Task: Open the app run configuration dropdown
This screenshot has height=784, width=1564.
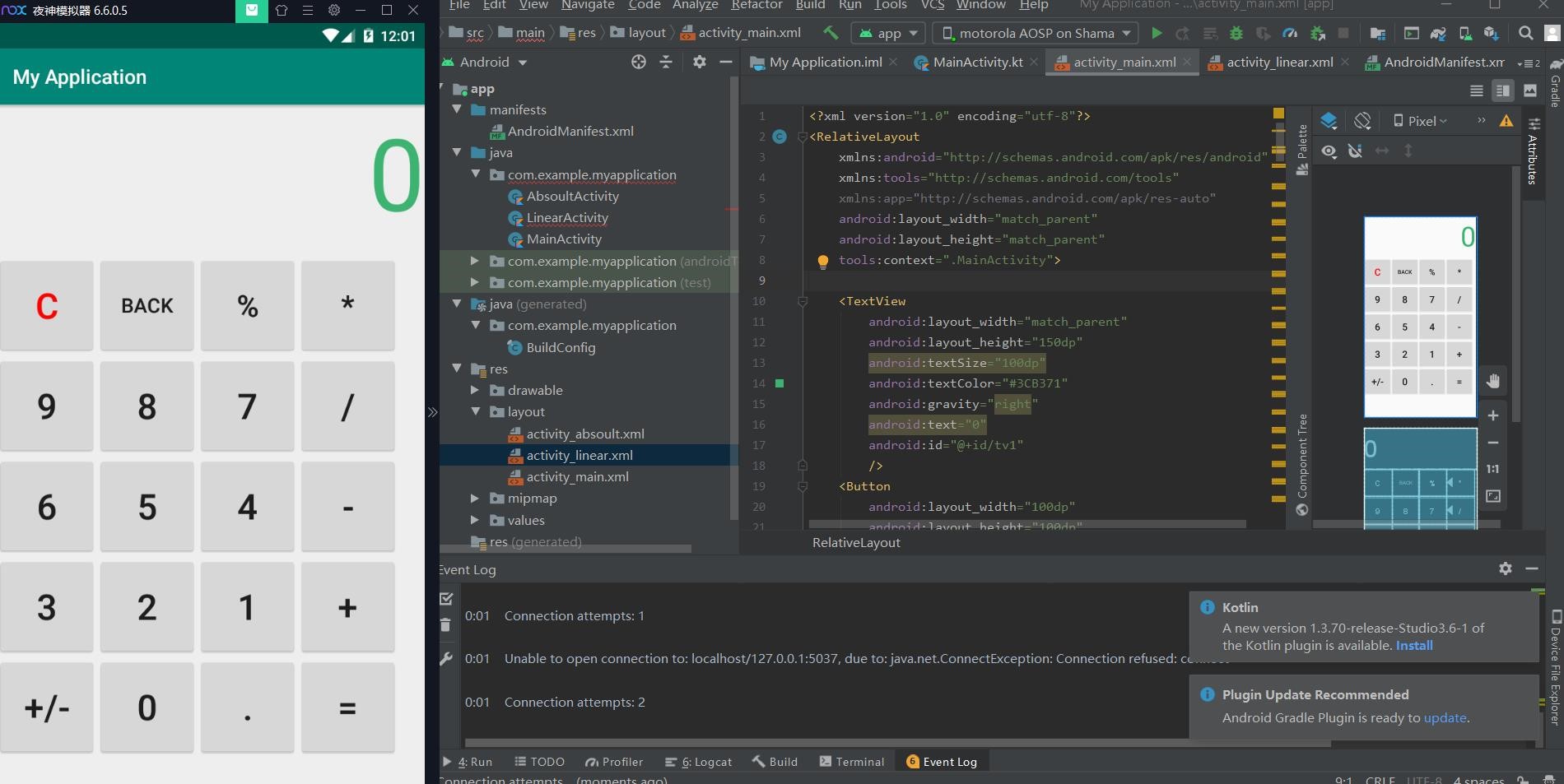Action: (888, 33)
